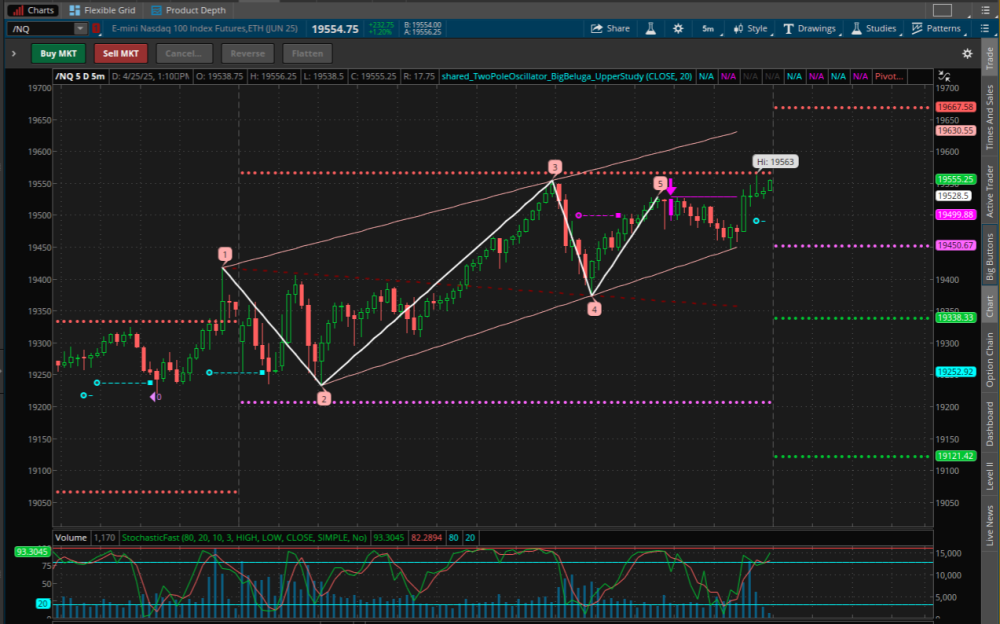The width and height of the screenshot is (1000, 624).
Task: Click the red alert icon beside the symbol description
Action: tap(96, 28)
